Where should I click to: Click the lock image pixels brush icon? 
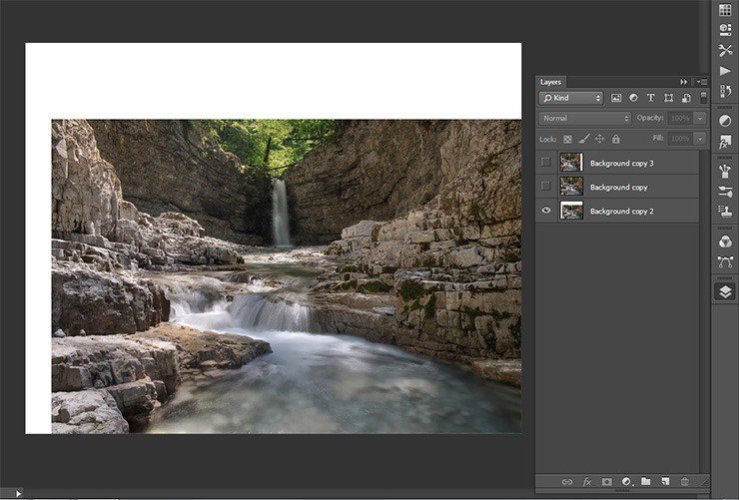tap(583, 139)
